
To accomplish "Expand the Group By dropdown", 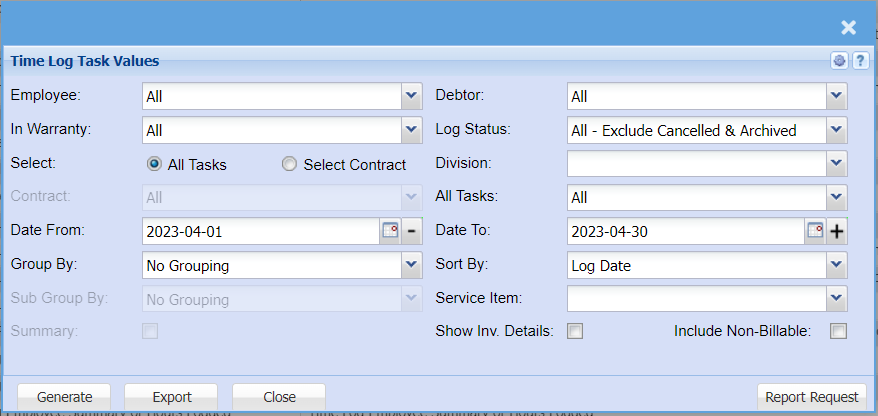I will click(411, 265).
